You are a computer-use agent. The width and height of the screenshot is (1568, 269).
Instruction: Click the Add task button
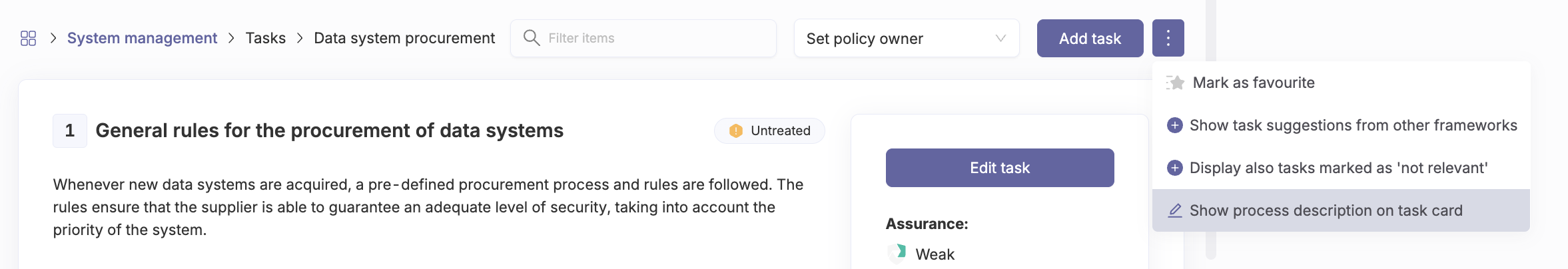click(x=1090, y=38)
